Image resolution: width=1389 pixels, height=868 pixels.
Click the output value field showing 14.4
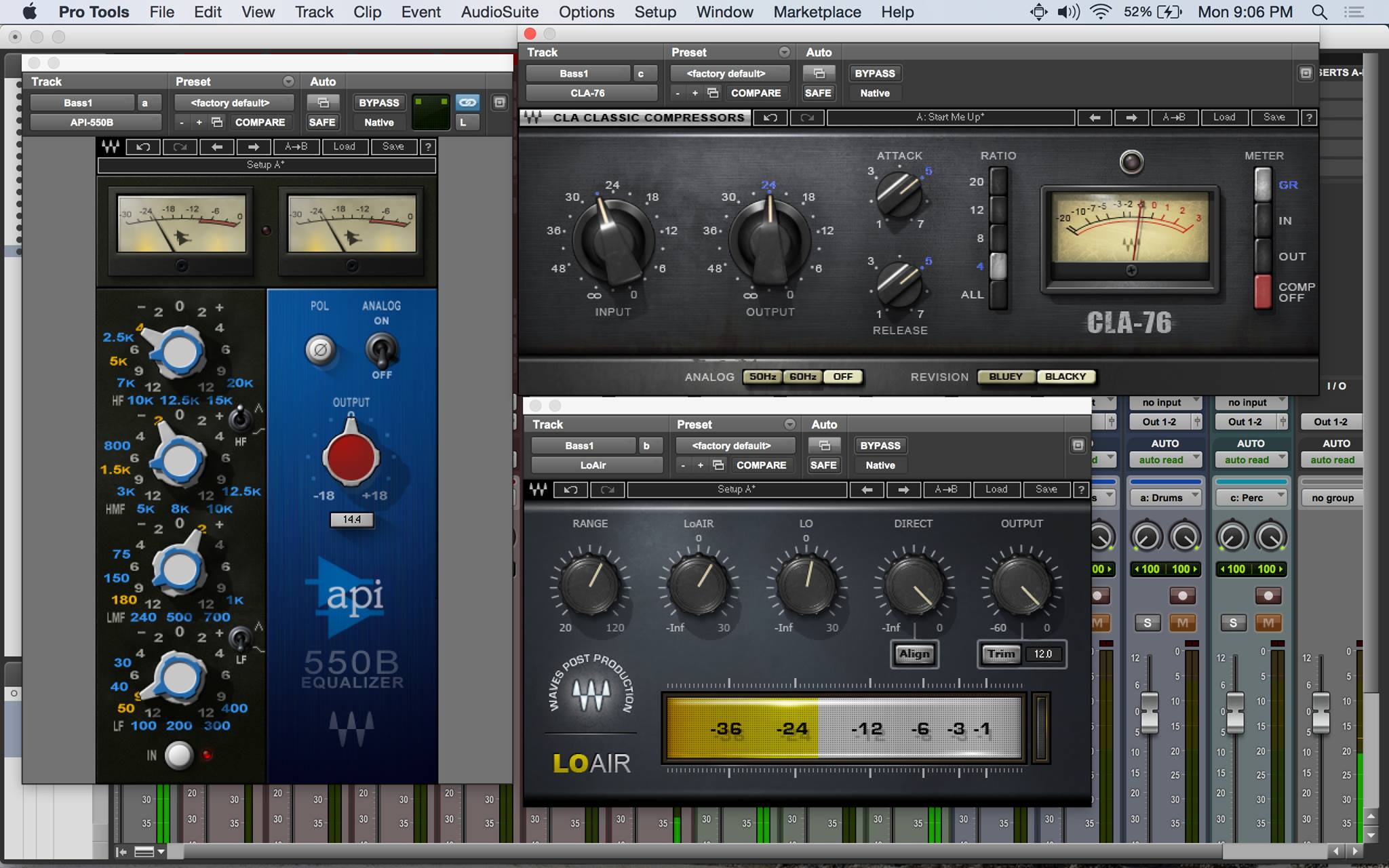pyautogui.click(x=351, y=519)
